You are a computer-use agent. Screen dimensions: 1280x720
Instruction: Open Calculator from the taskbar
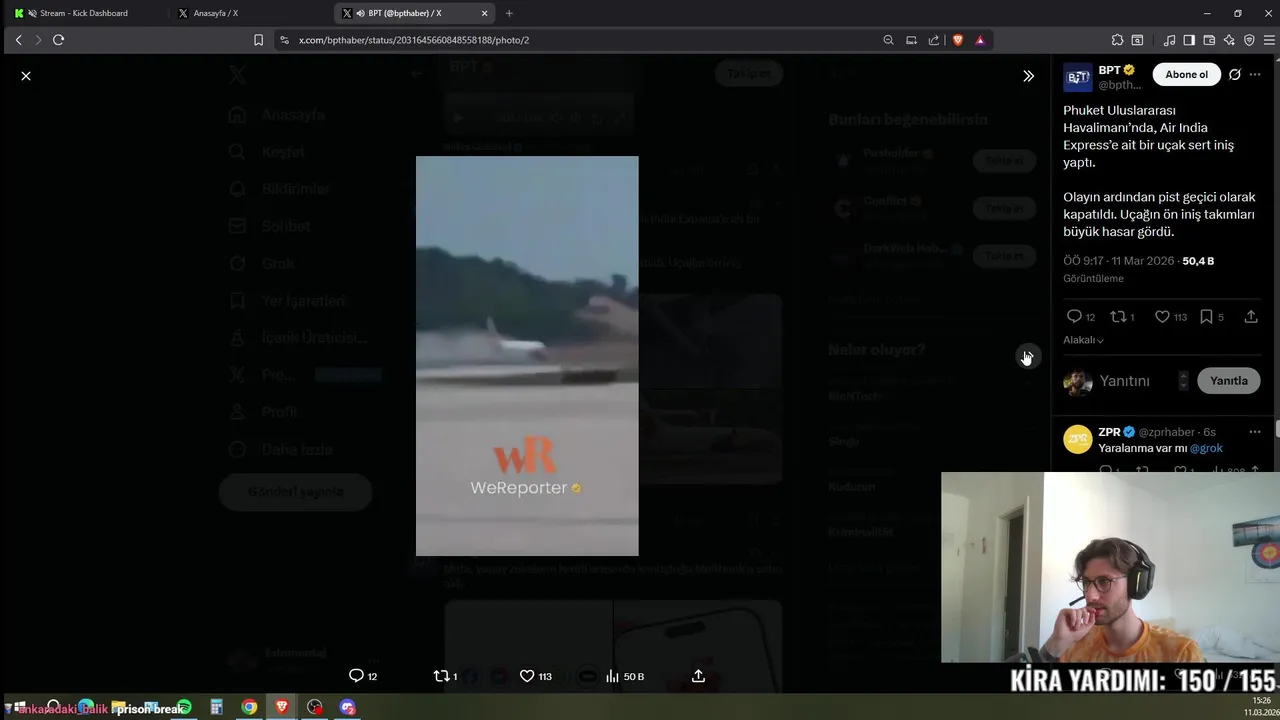tap(216, 707)
